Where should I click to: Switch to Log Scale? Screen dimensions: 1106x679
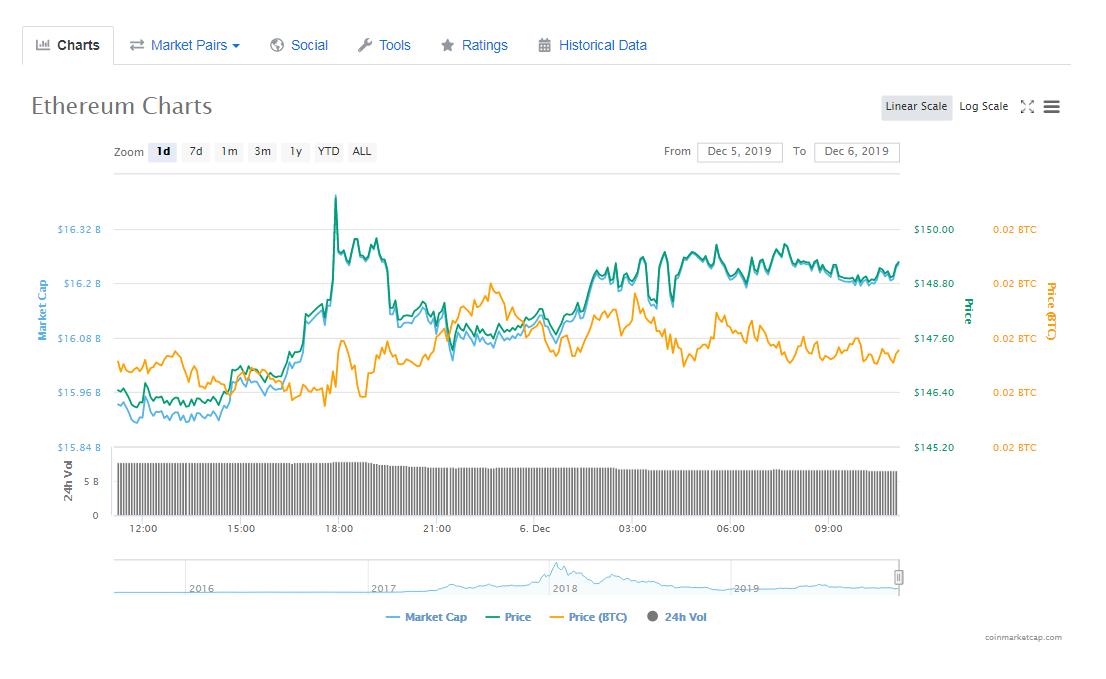984,107
